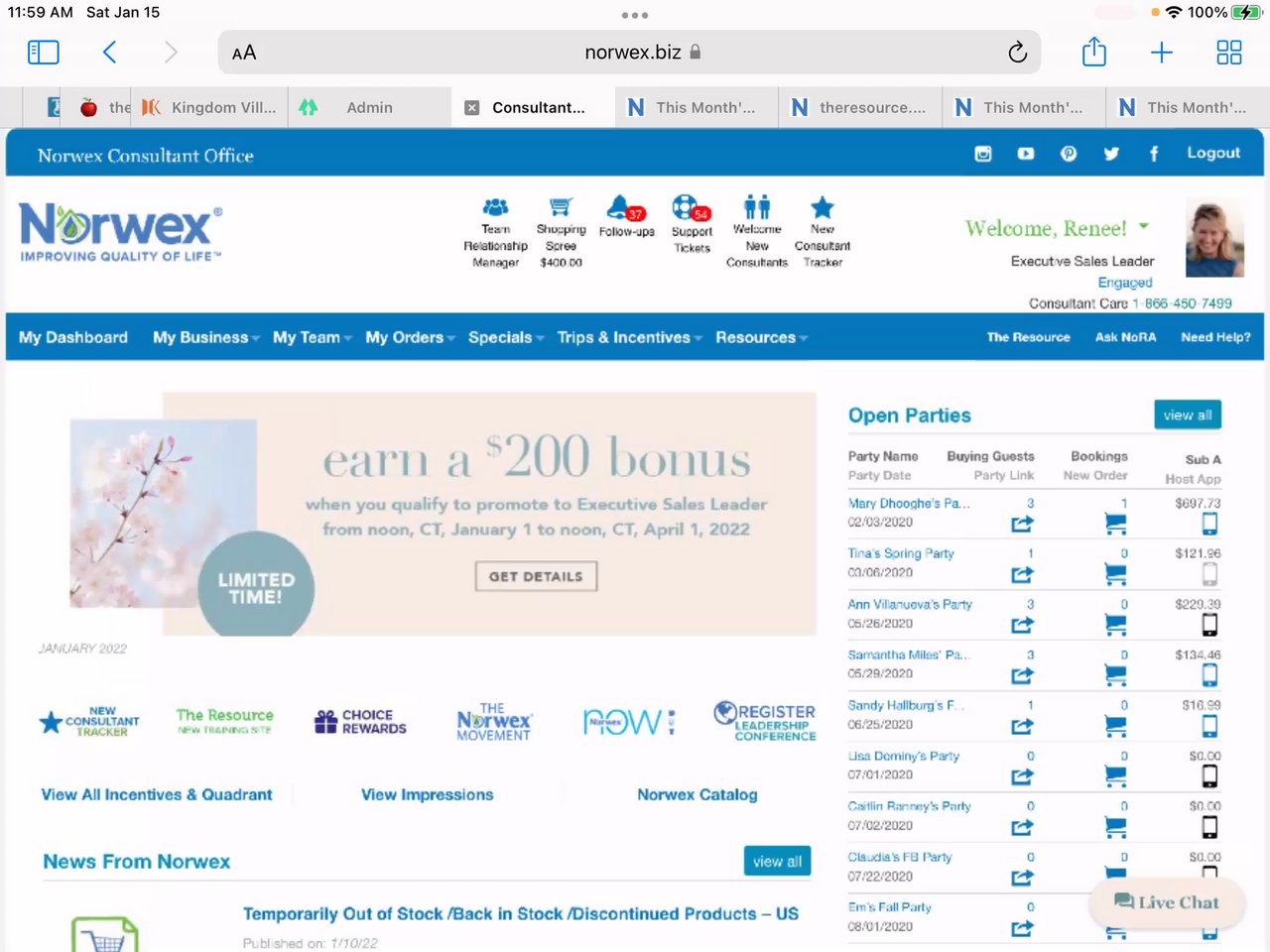Open Norwex Facebook icon in header
The width and height of the screenshot is (1270, 952).
click(1154, 154)
